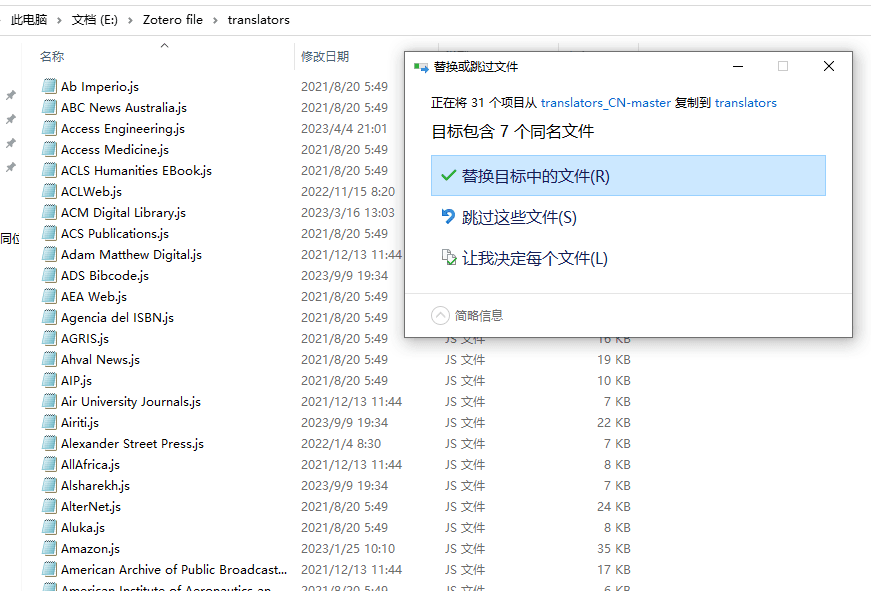
Task: Choose 让我决定每个文件(L) option
Action: tap(534, 258)
